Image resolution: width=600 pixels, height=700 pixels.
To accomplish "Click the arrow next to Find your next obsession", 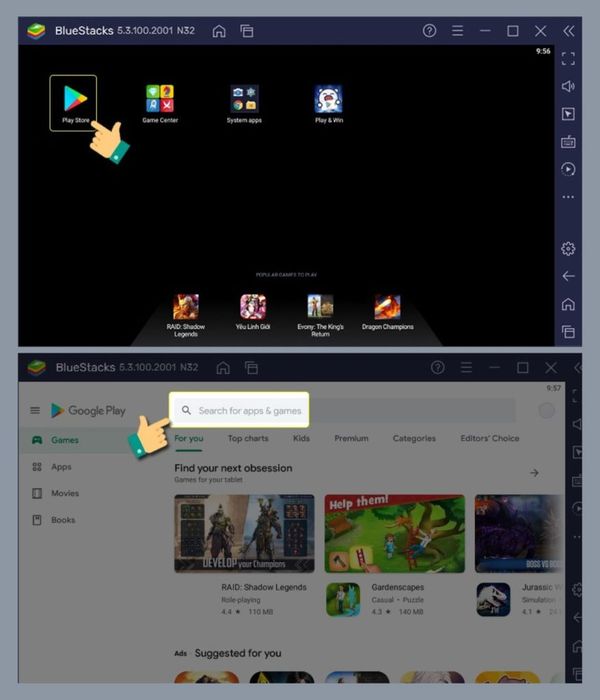I will [534, 472].
